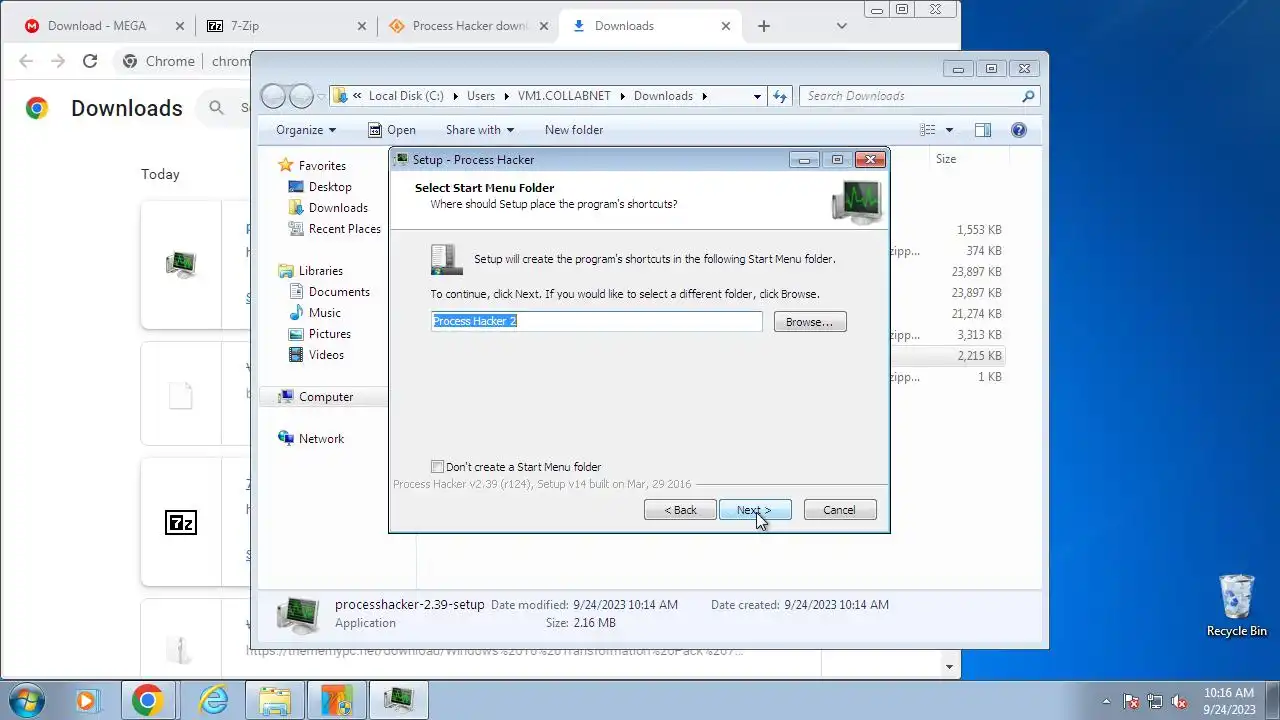Select the Recycle Bin on desktop
The height and width of the screenshot is (720, 1280).
click(x=1237, y=605)
